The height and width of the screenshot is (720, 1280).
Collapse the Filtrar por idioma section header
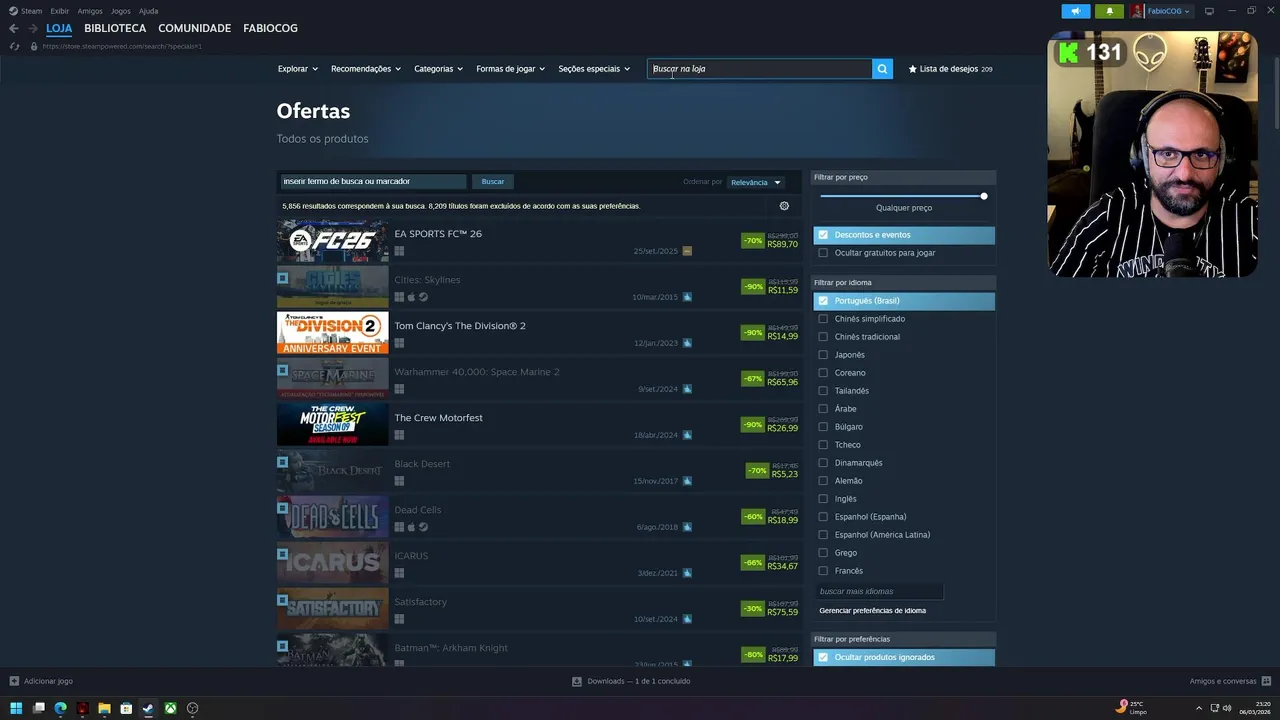tap(904, 283)
